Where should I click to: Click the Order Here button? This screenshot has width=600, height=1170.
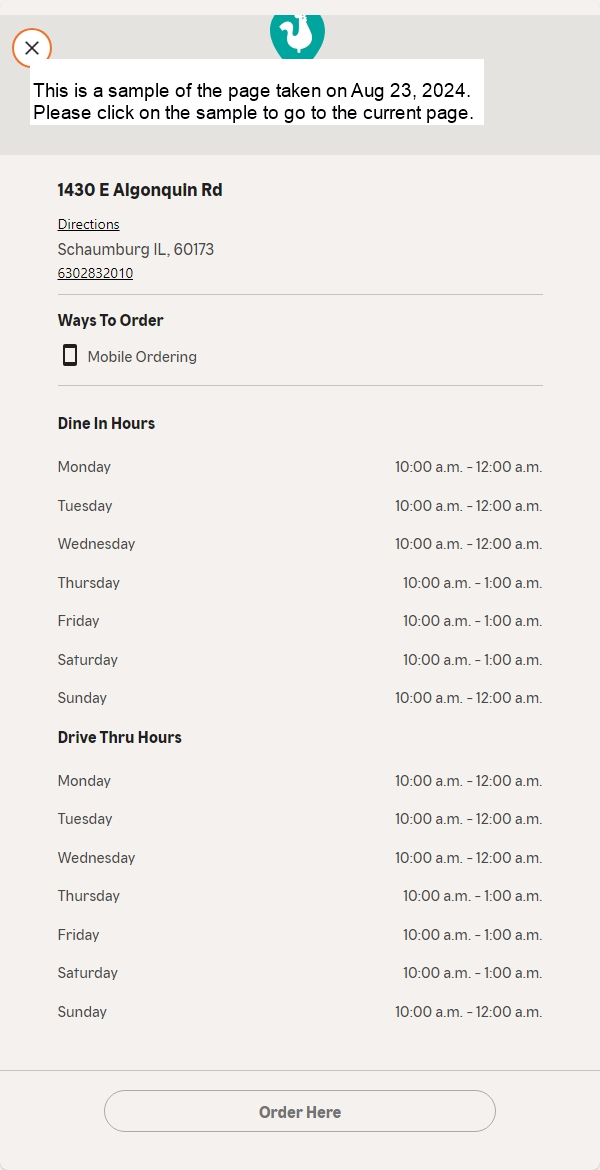(299, 1111)
